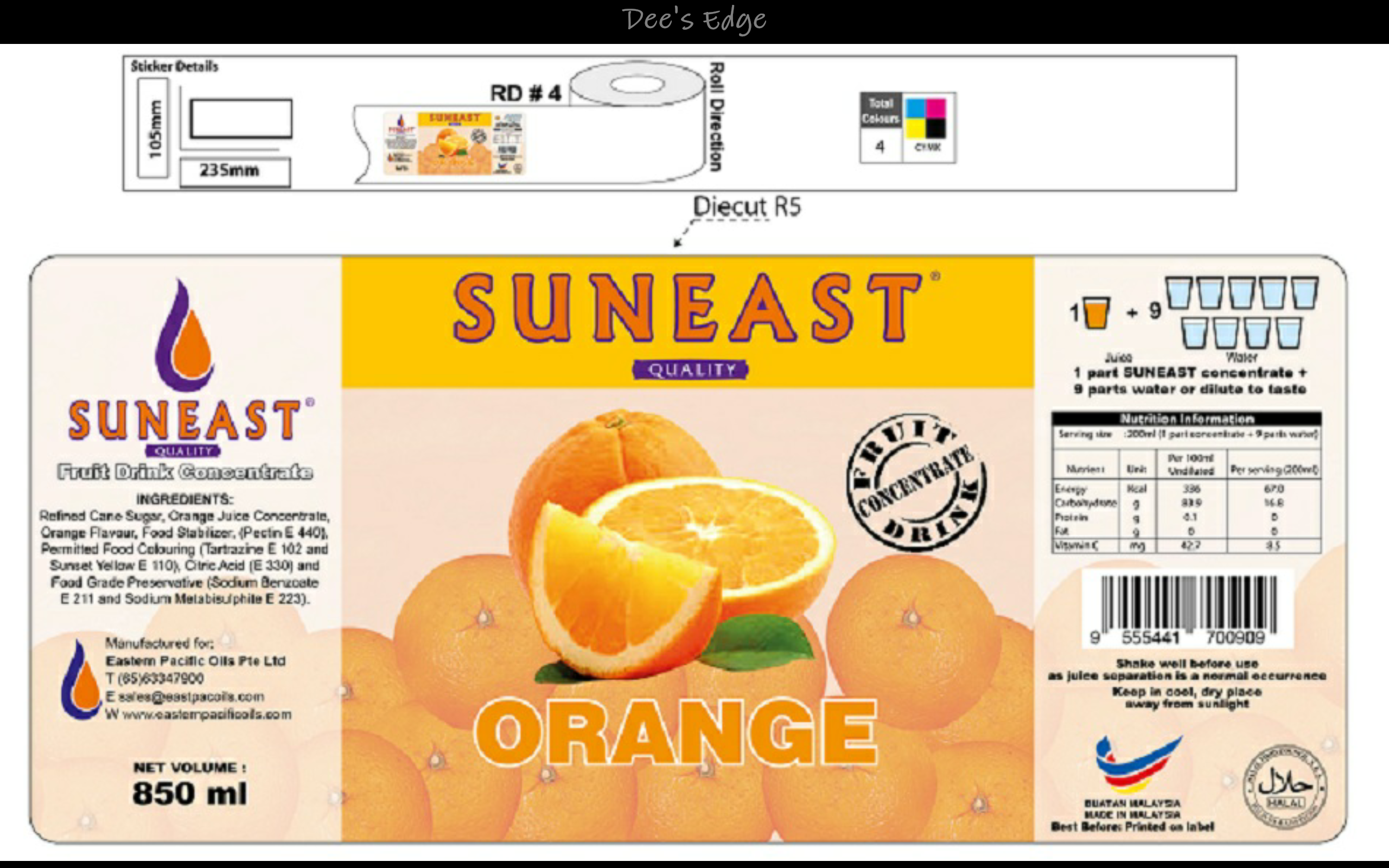Click the Dee's Edge title text
1389x868 pixels.
pos(694,20)
